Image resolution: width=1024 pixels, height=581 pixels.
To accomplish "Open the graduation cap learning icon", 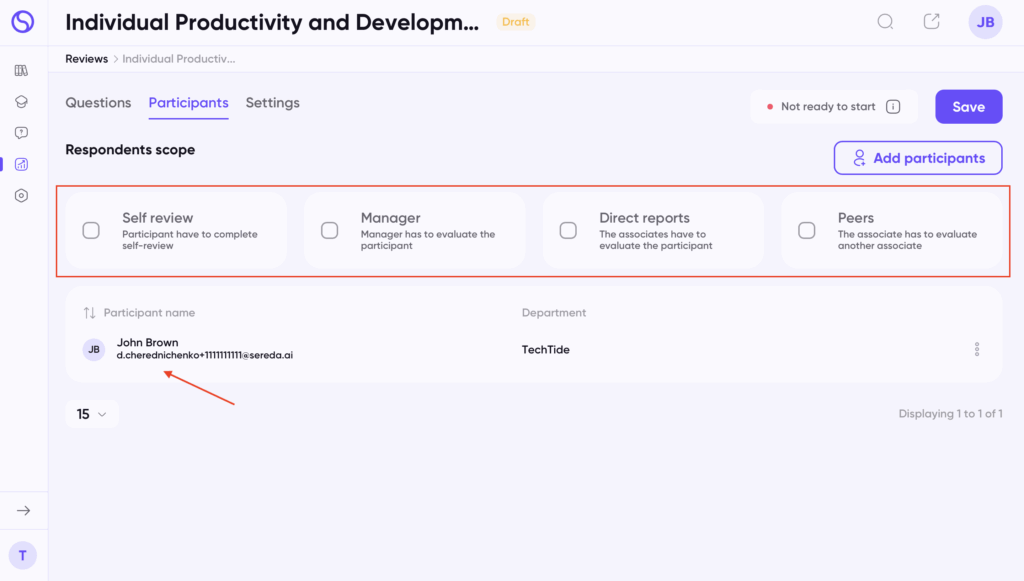I will 22,102.
